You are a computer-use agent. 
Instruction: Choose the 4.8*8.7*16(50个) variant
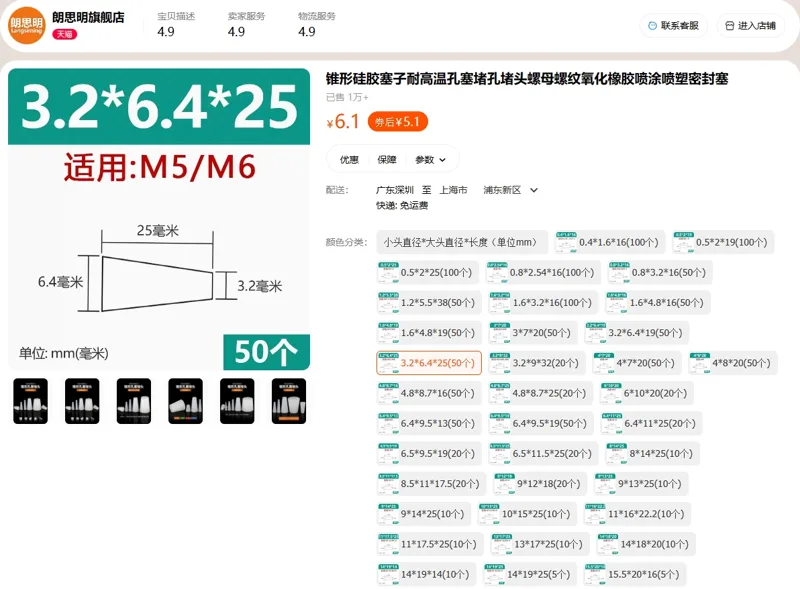(x=429, y=393)
